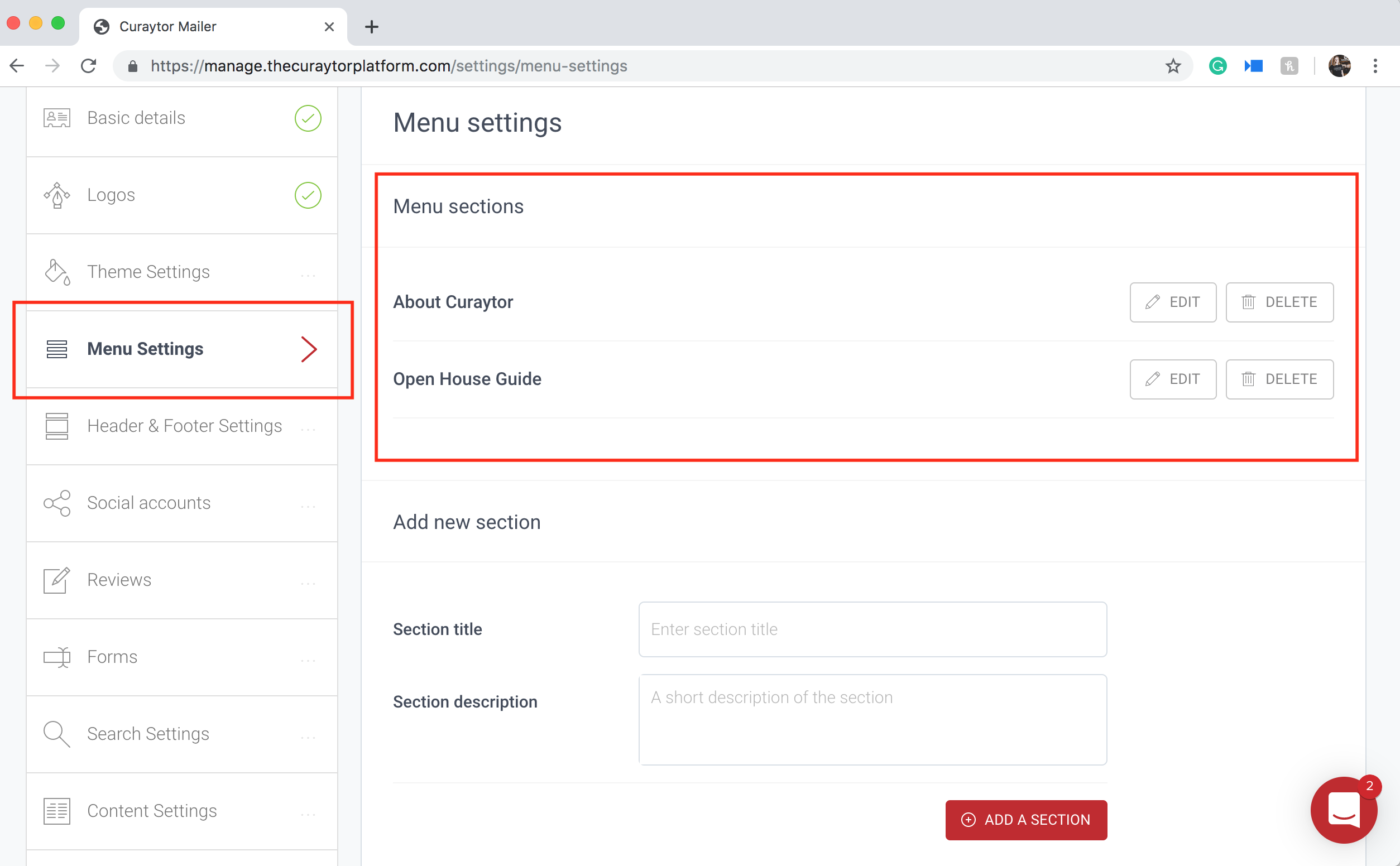The image size is (1400, 866).
Task: Click the grey extension icon in toolbar
Action: (1289, 66)
